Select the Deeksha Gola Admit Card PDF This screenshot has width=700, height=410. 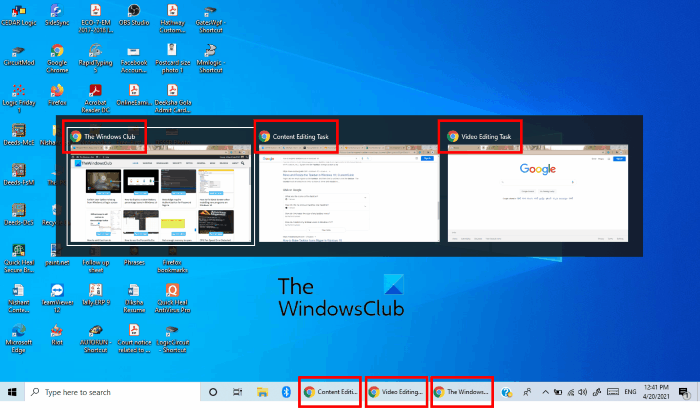click(172, 98)
